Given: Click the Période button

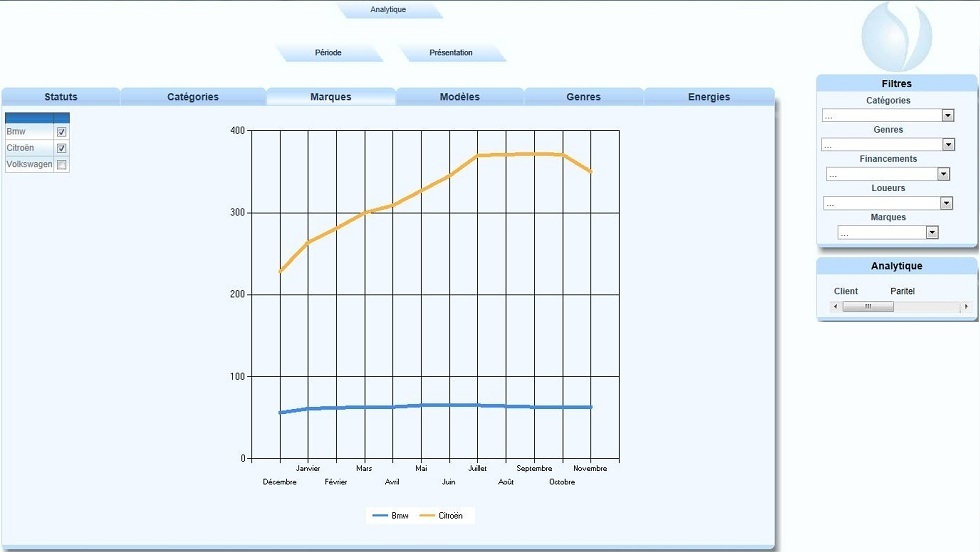Looking at the screenshot, I should point(328,53).
